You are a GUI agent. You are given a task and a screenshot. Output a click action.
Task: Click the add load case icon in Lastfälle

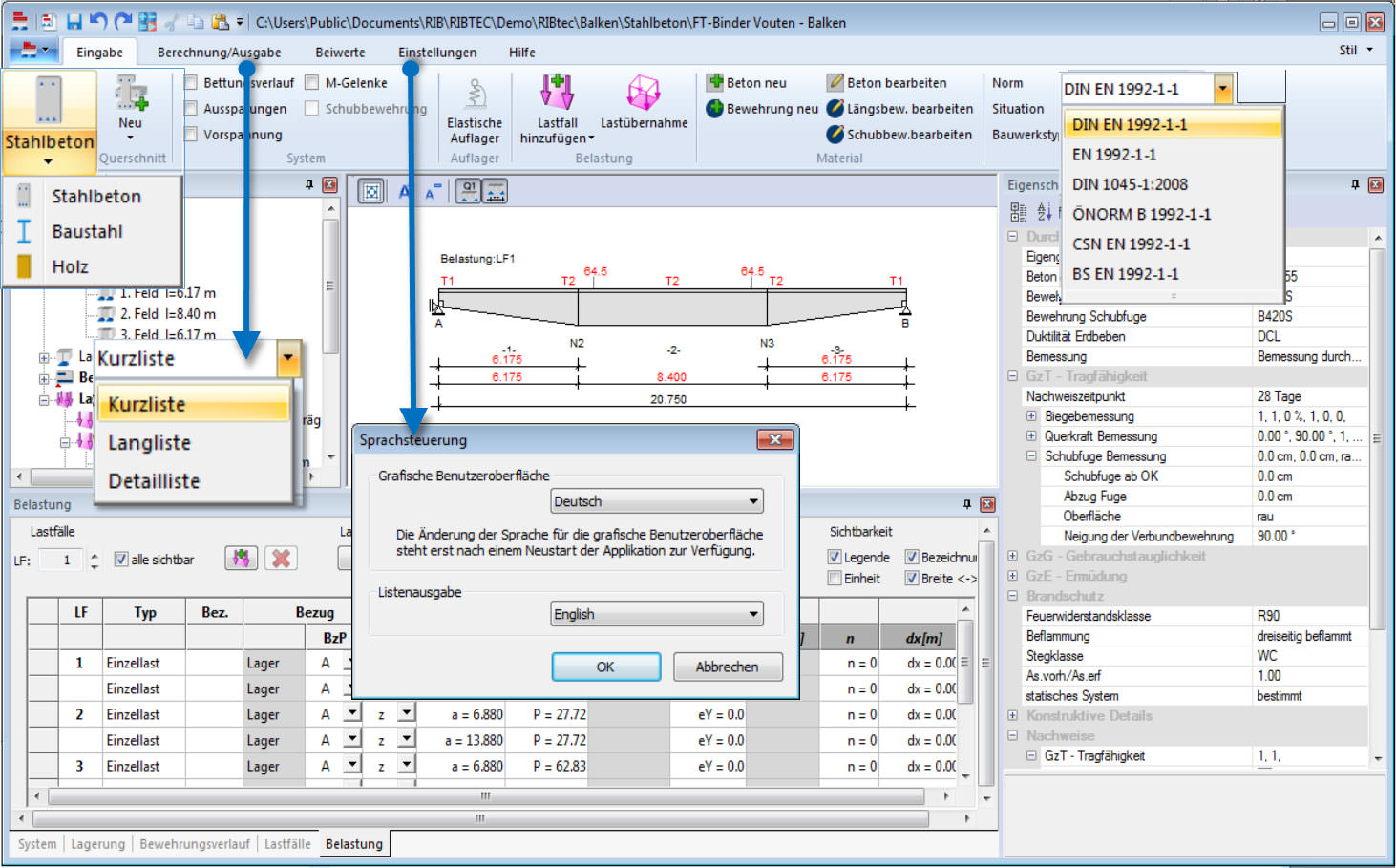point(242,559)
